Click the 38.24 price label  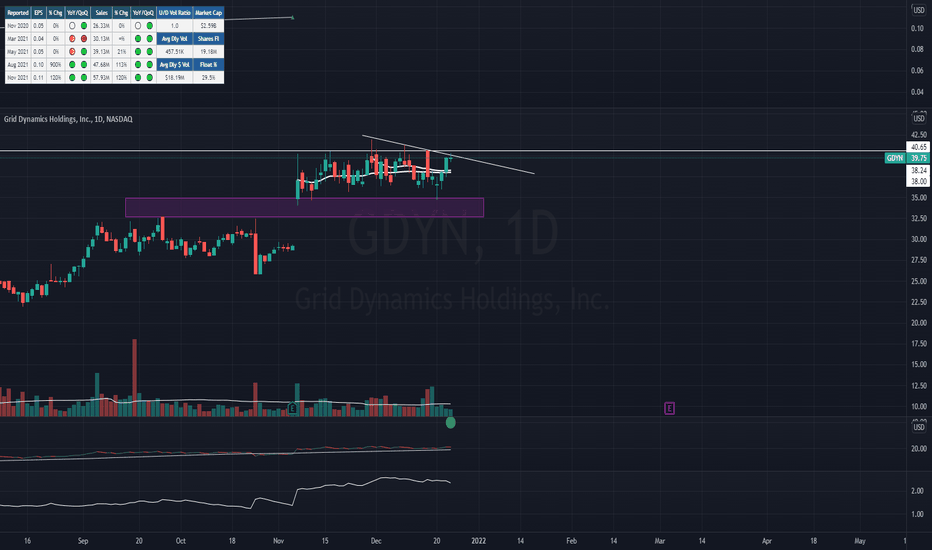click(x=918, y=170)
